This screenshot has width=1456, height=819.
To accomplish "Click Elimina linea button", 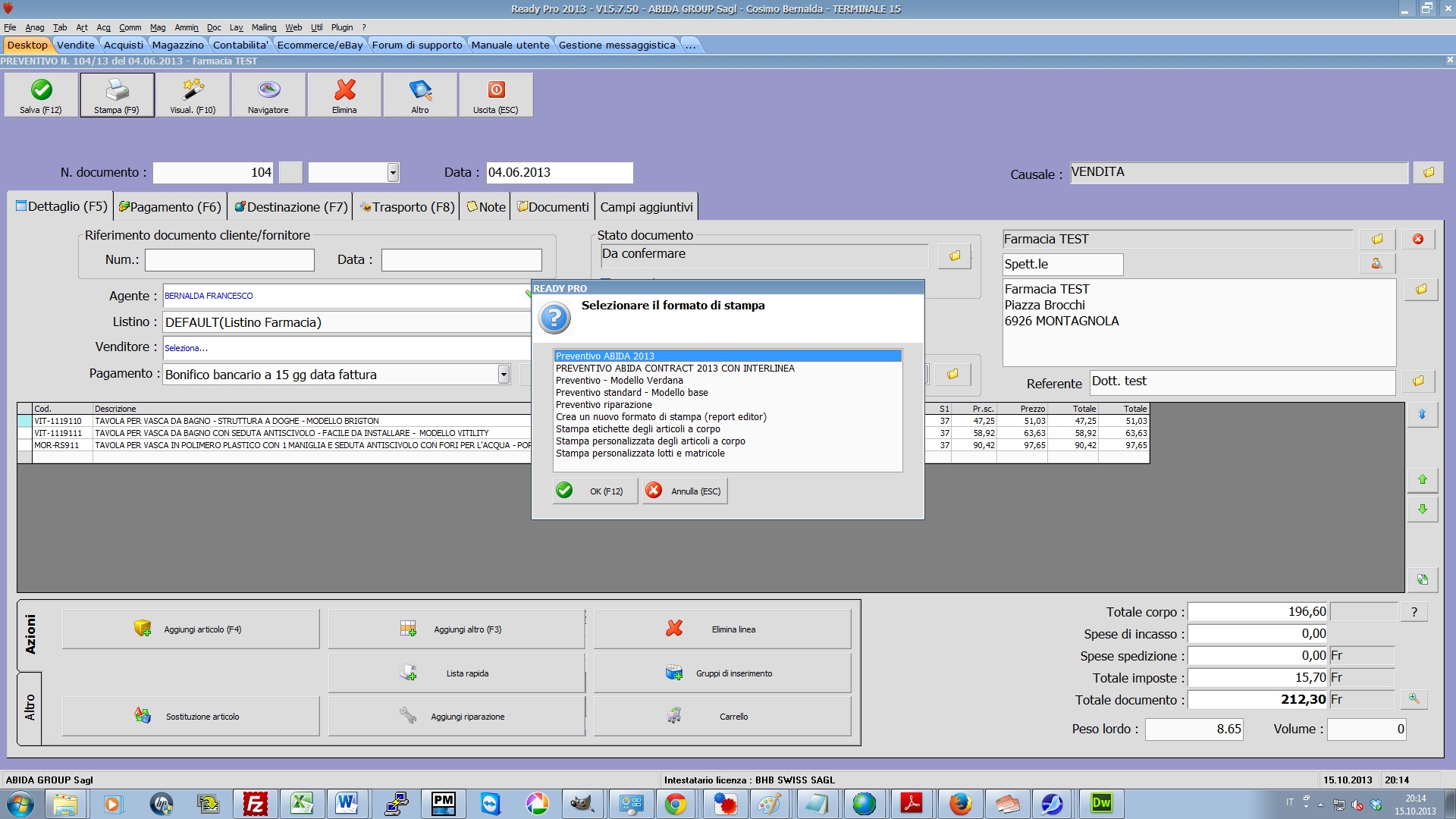I will (x=722, y=629).
